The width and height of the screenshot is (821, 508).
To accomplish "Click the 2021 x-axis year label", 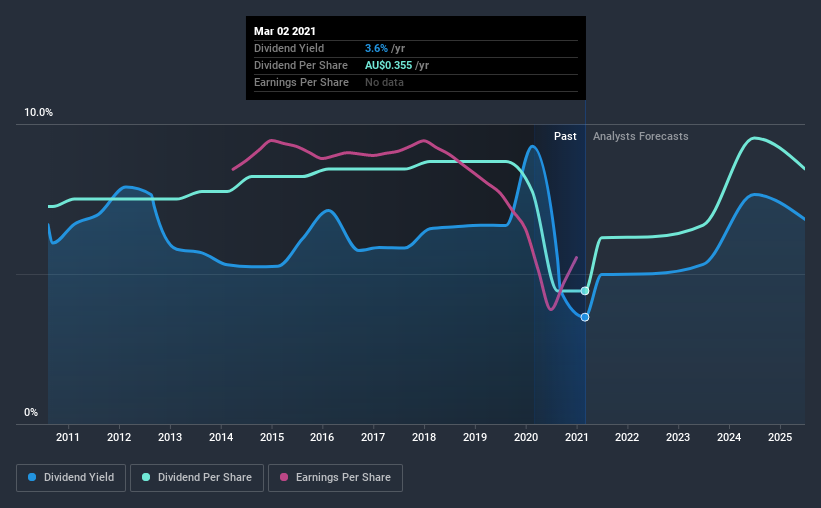I will click(x=576, y=437).
